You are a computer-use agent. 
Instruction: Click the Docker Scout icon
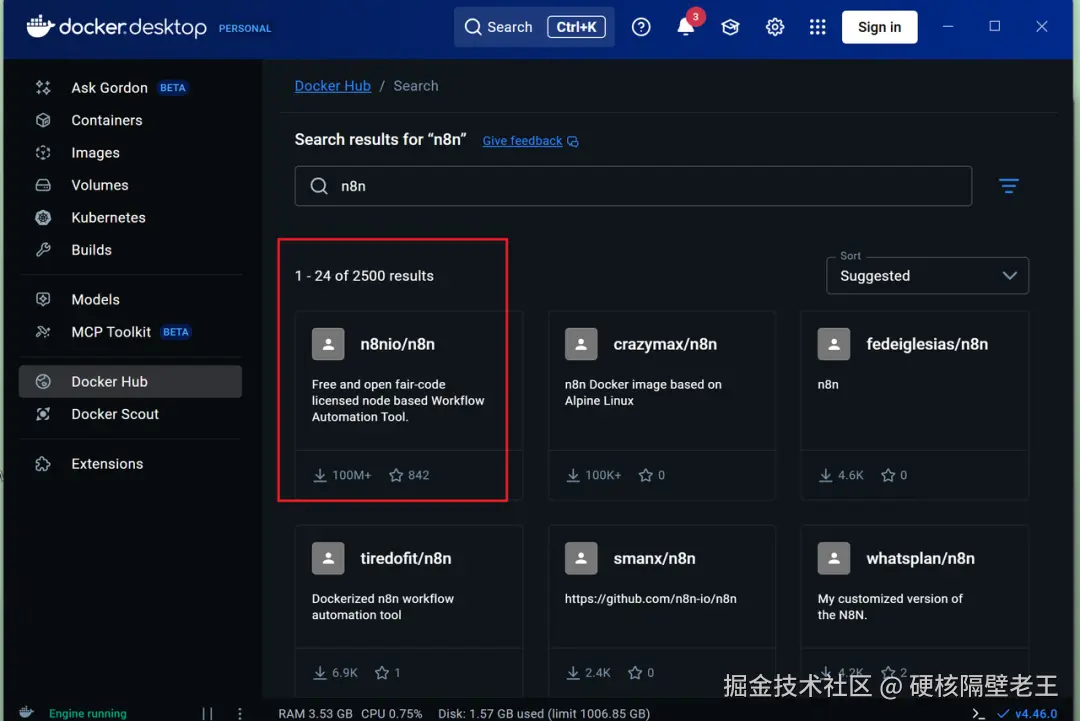[43, 414]
